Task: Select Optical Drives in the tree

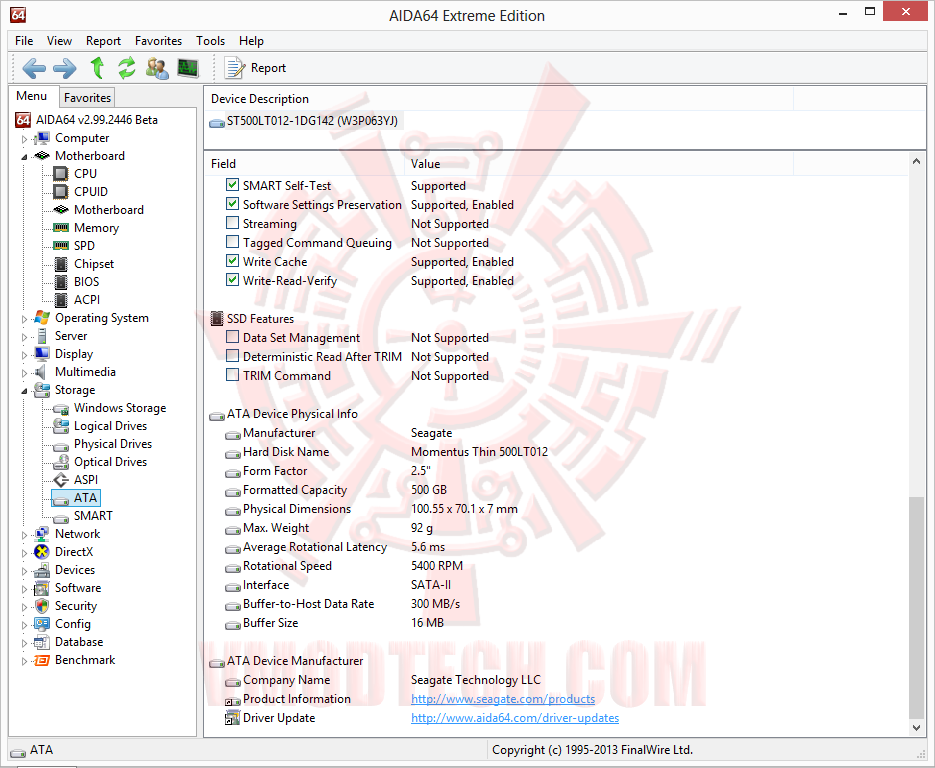Action: (x=110, y=462)
